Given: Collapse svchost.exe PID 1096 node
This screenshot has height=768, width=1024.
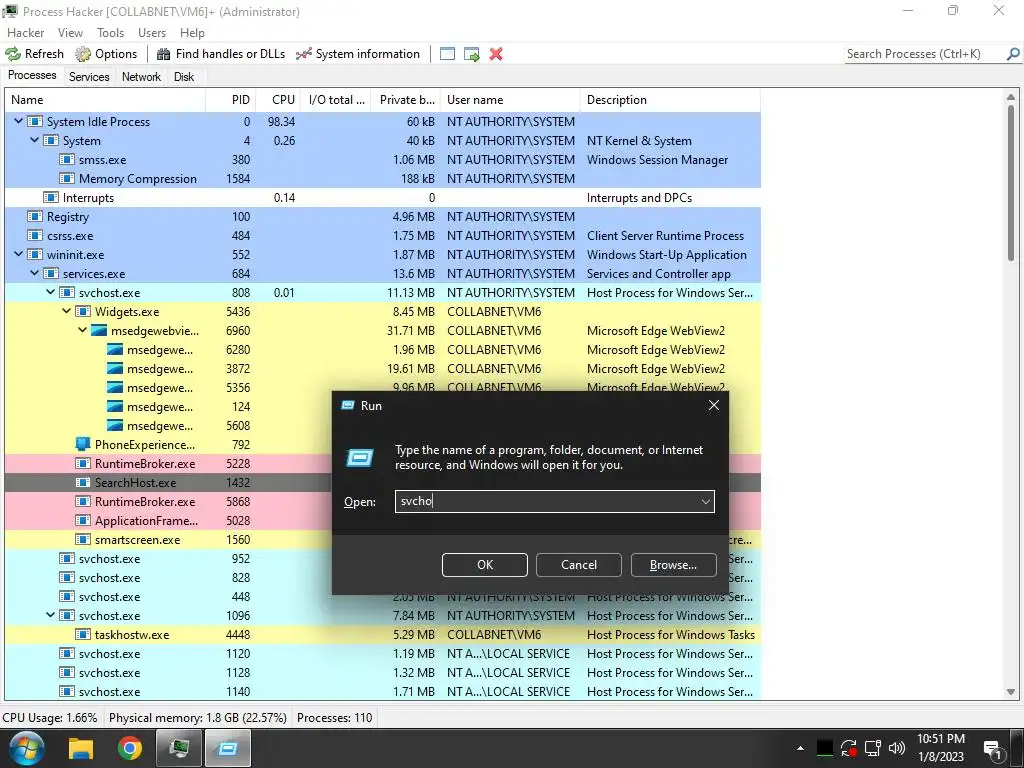Looking at the screenshot, I should [x=50, y=616].
